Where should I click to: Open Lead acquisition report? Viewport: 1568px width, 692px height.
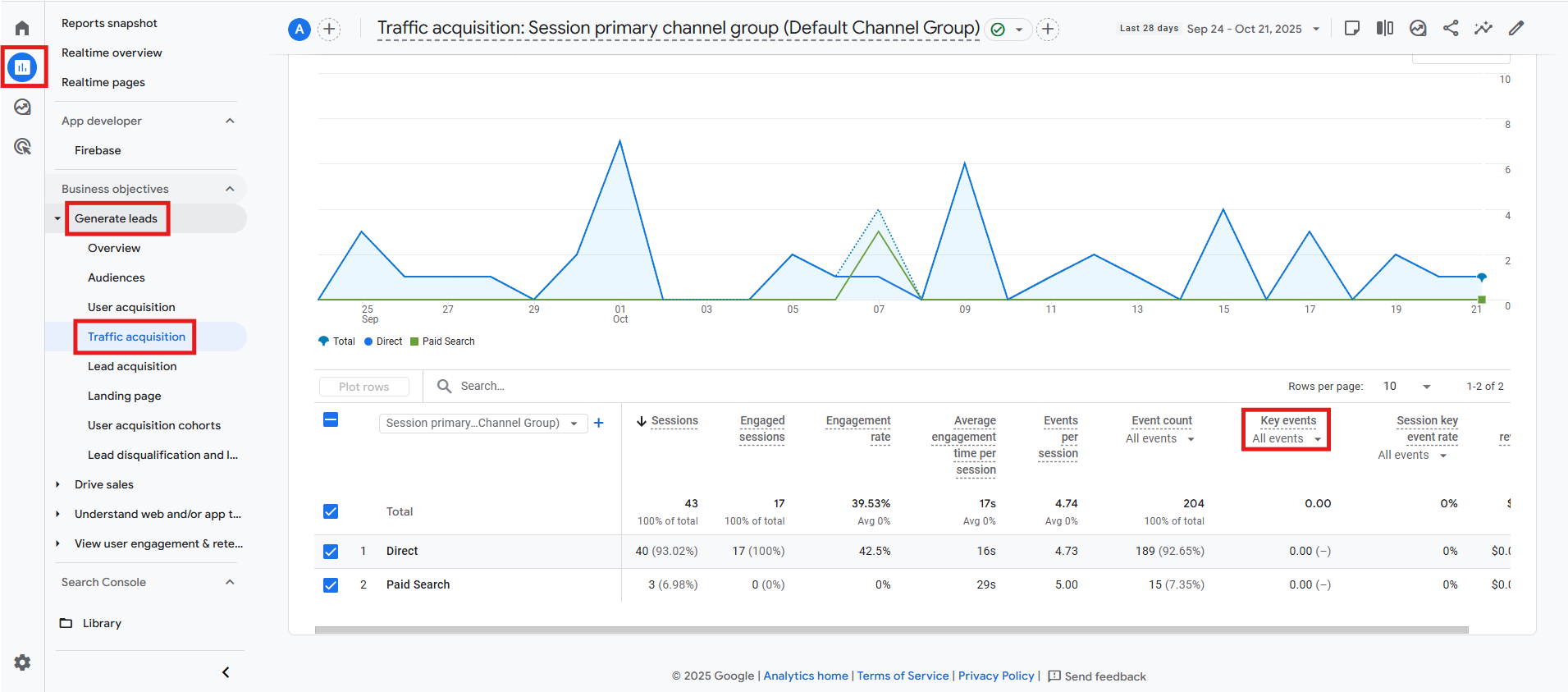click(x=132, y=366)
